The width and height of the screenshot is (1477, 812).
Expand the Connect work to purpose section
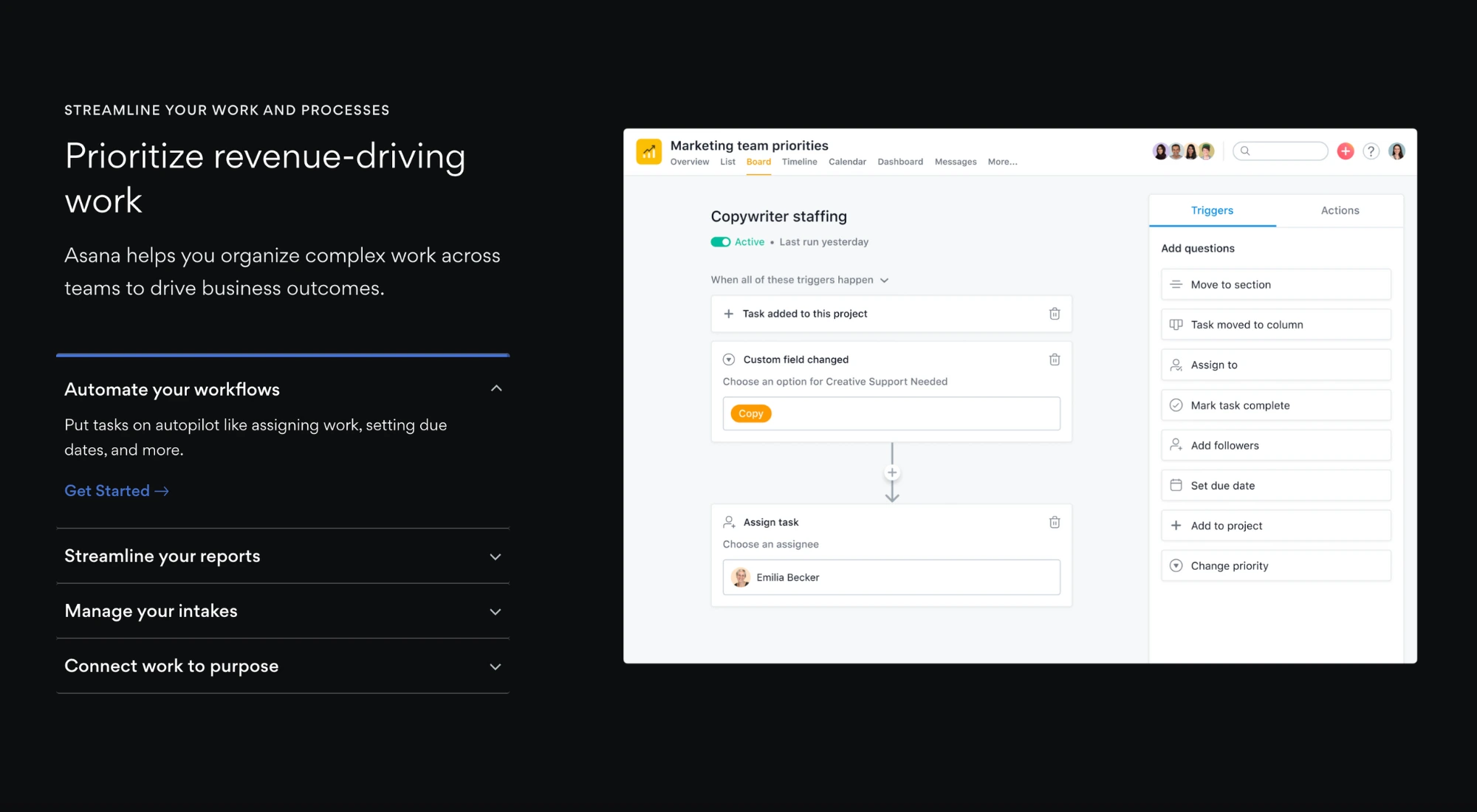(283, 664)
